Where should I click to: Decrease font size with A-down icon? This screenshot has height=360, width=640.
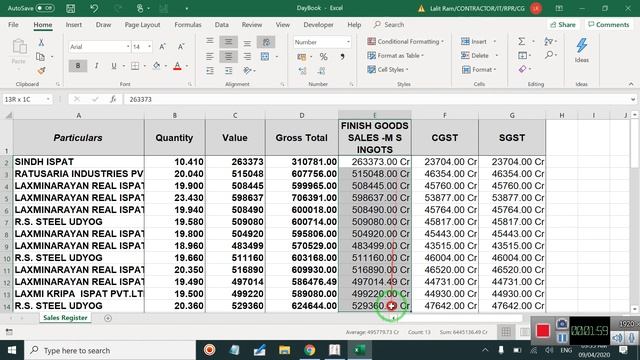pos(181,47)
